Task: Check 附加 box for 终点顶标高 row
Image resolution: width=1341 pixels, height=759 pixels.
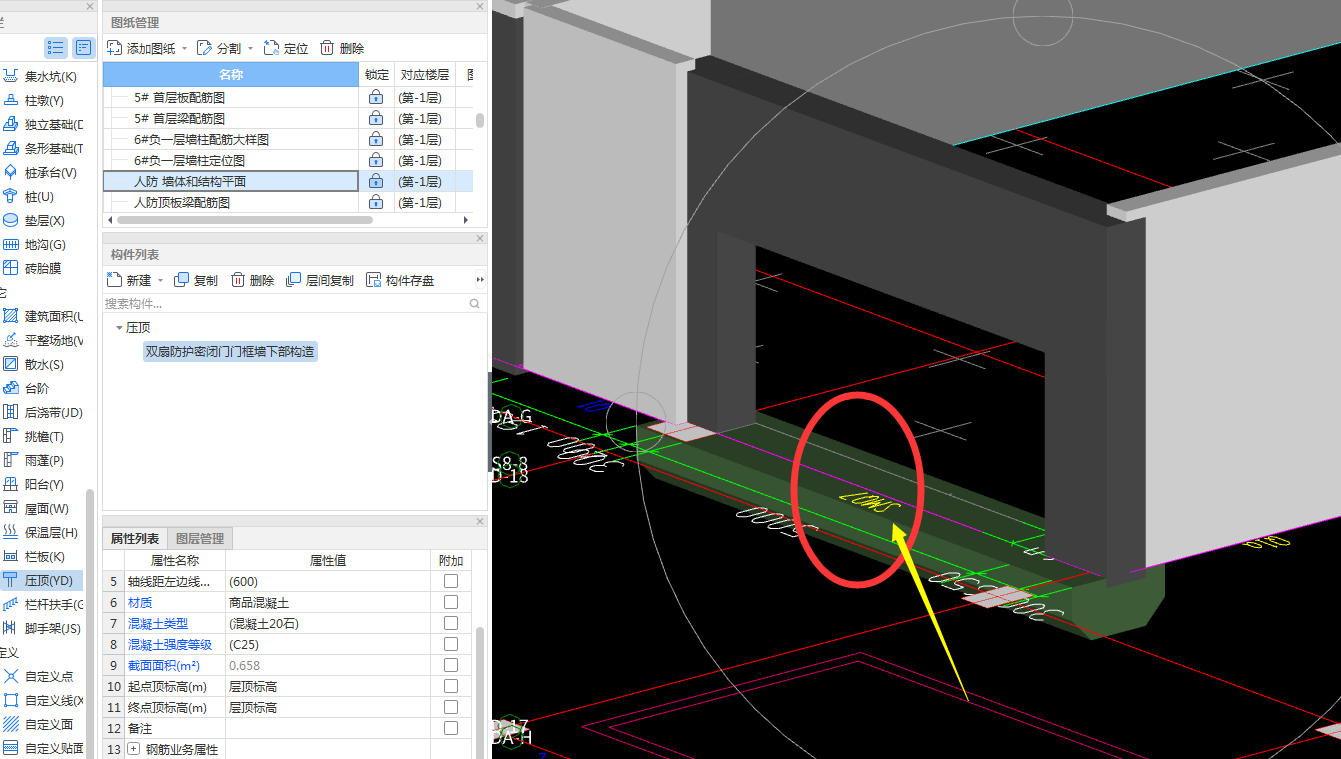Action: tap(451, 707)
